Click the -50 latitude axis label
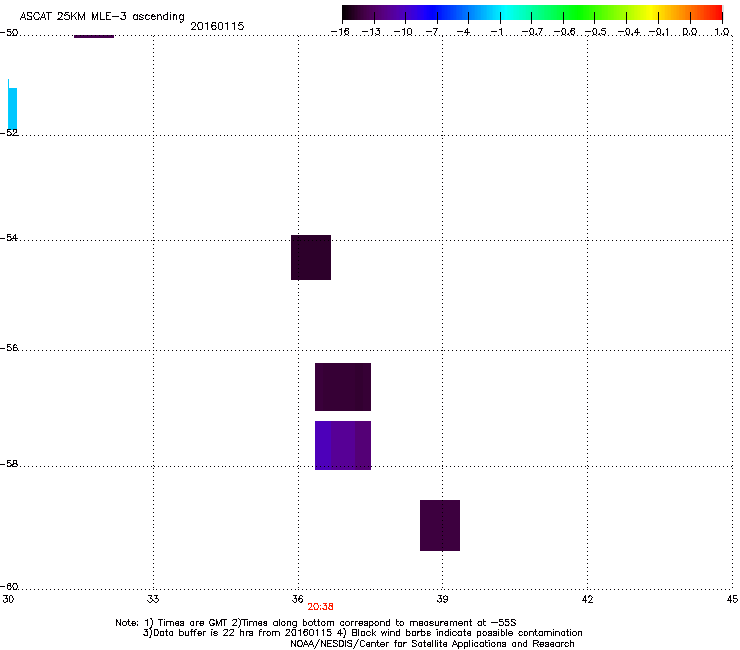 pos(9,33)
